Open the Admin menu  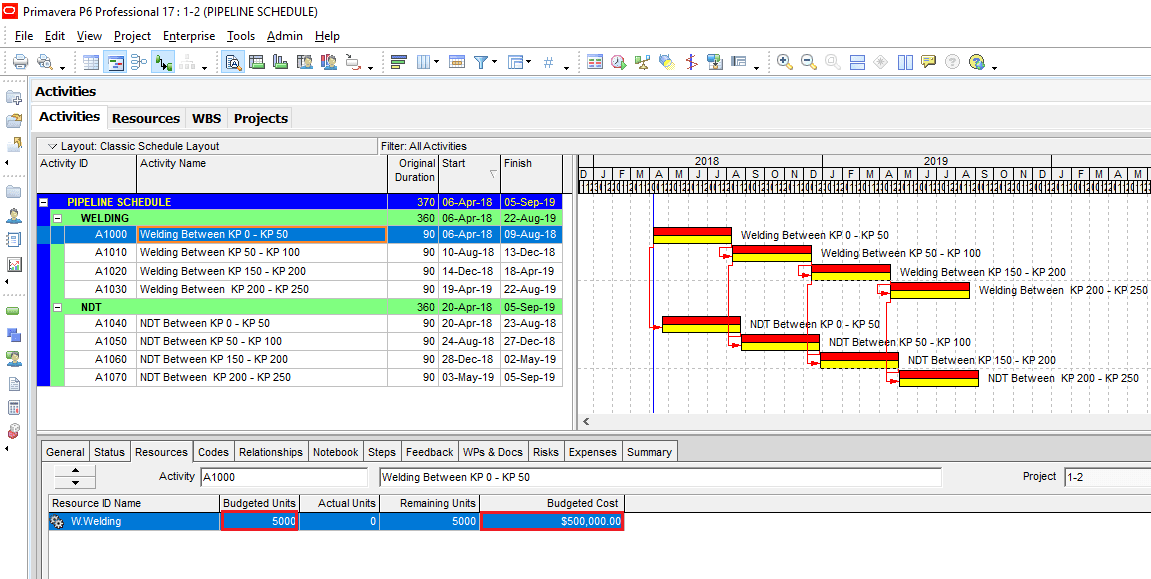[x=284, y=36]
